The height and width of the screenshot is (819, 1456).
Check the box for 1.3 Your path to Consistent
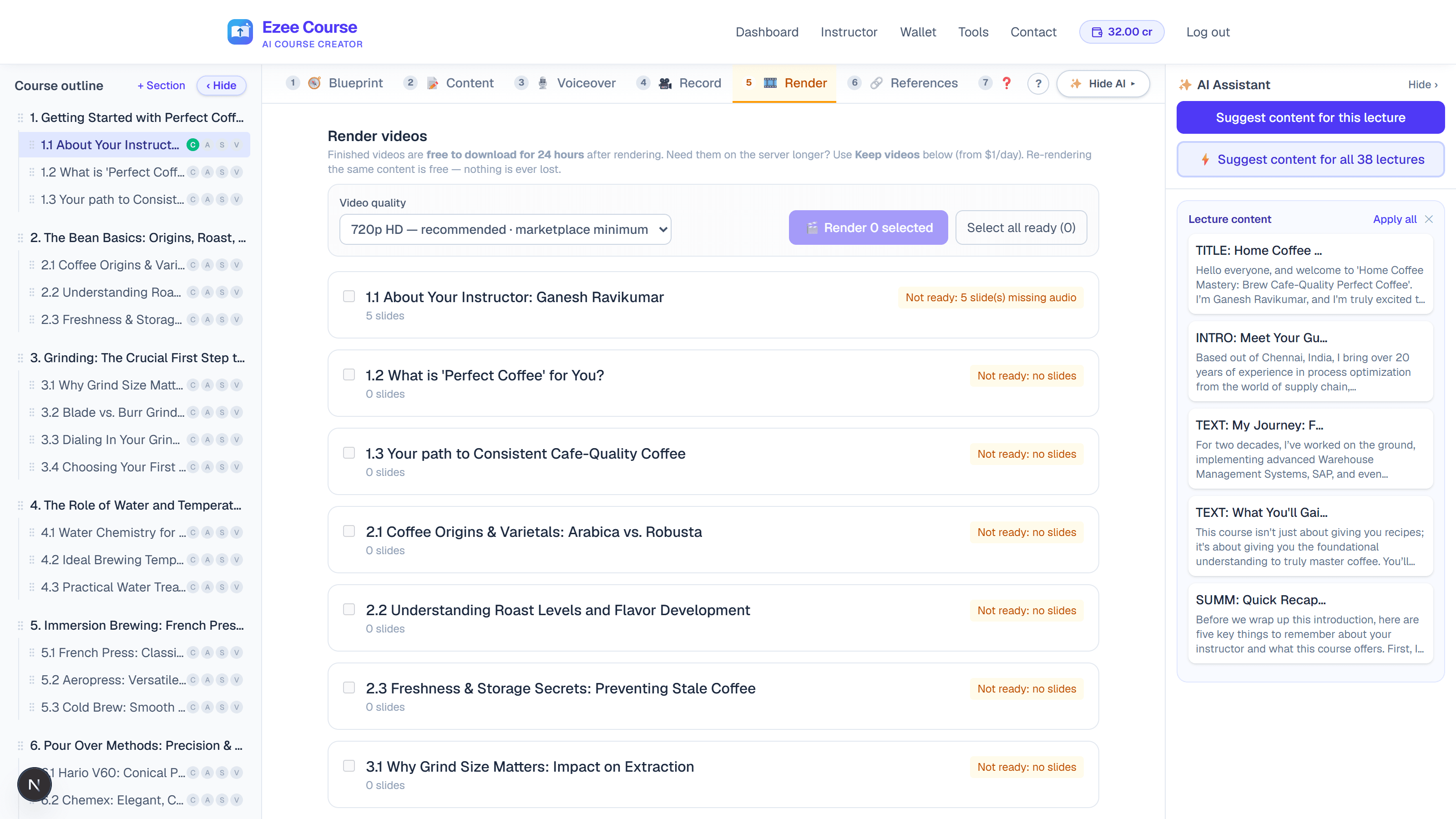[x=349, y=453]
